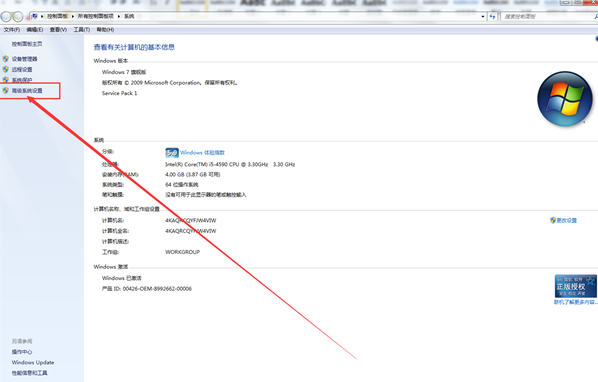Click the shield icon beside 远程设置
Screen dimensions: 598x382
pyautogui.click(x=6, y=69)
